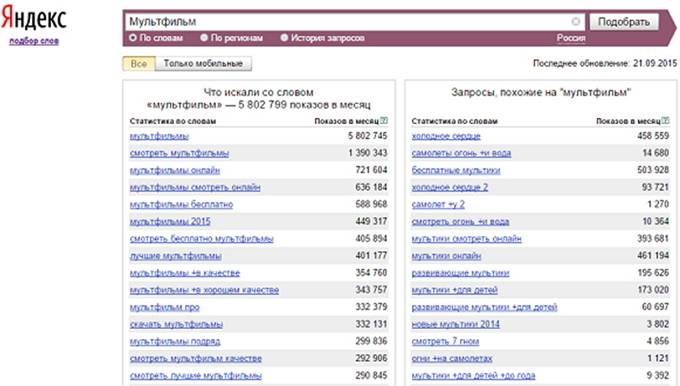Image resolution: width=680 pixels, height=386 pixels.
Task: Open the 'мультики онлайн' similar query link
Action: pos(446,256)
